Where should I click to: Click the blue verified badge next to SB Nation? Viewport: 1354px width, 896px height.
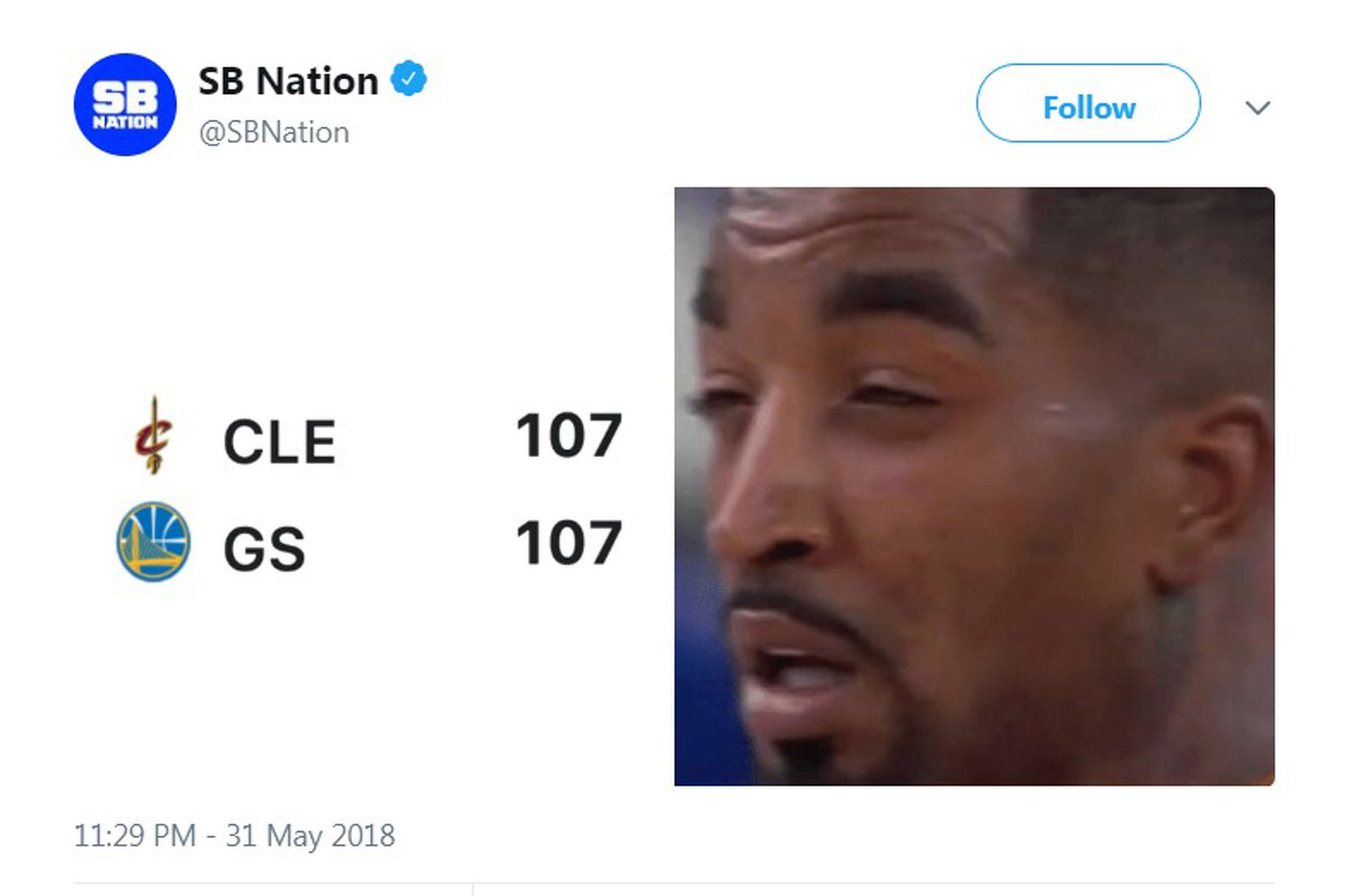tap(408, 80)
